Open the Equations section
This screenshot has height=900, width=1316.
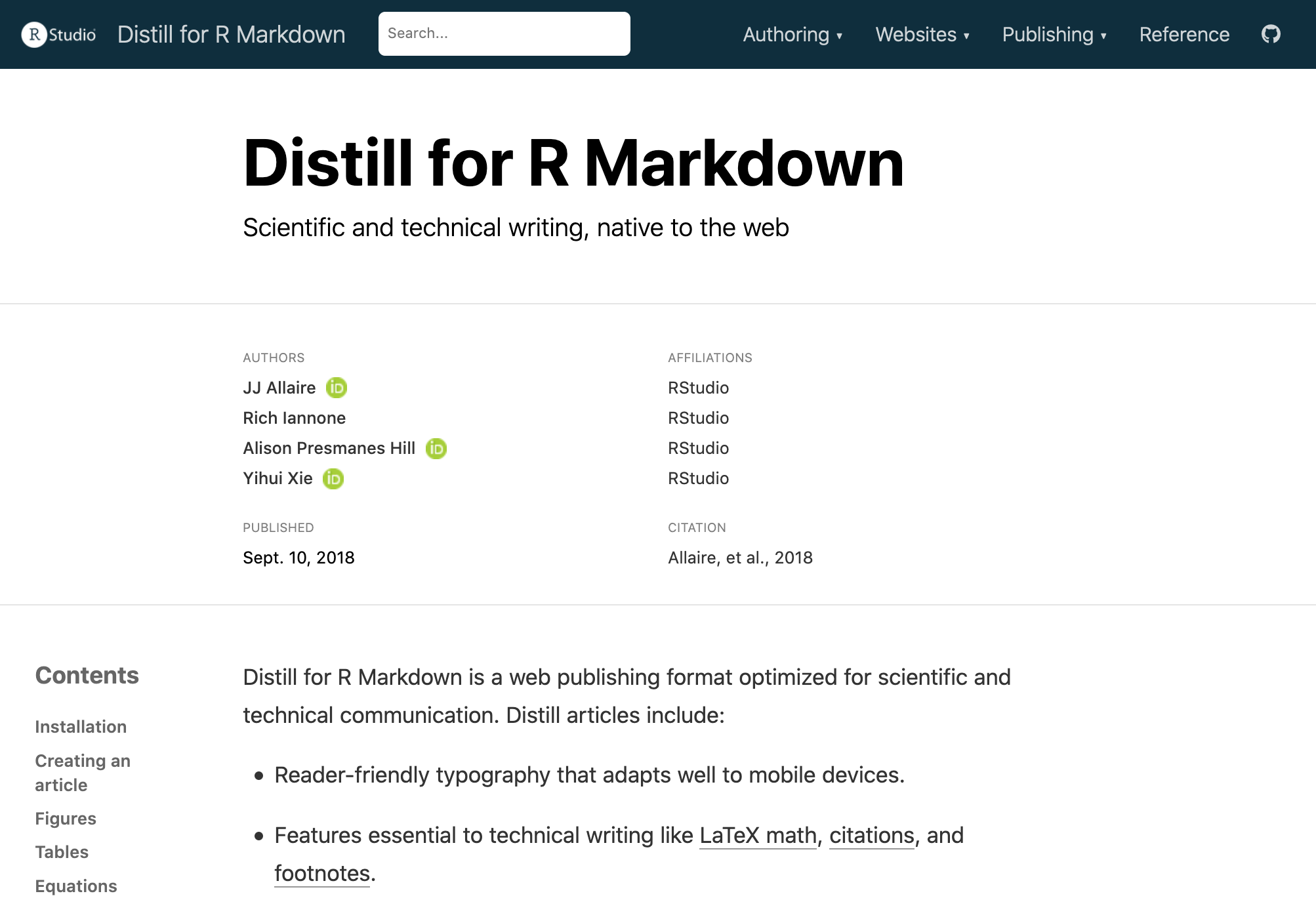[75, 885]
